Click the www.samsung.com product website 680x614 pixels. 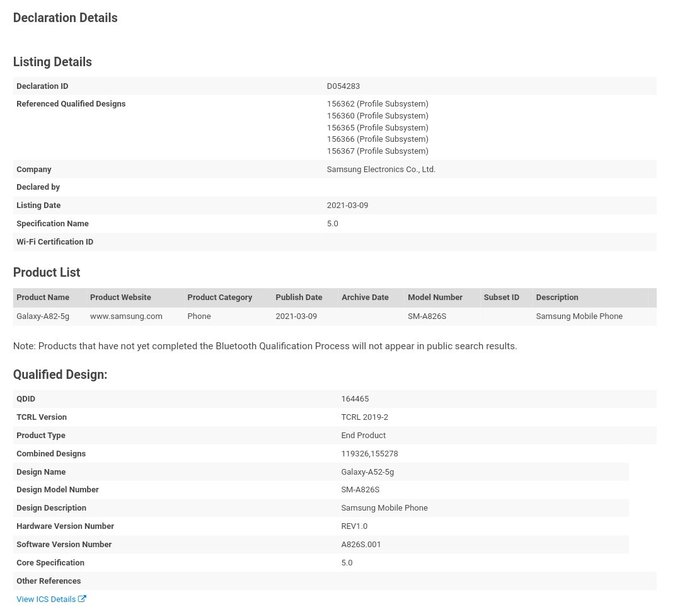coord(126,316)
